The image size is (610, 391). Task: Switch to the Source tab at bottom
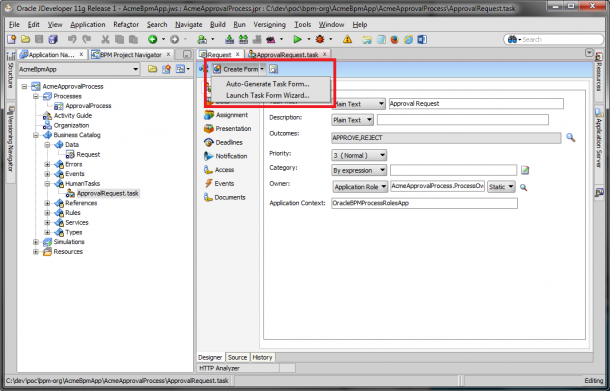237,357
